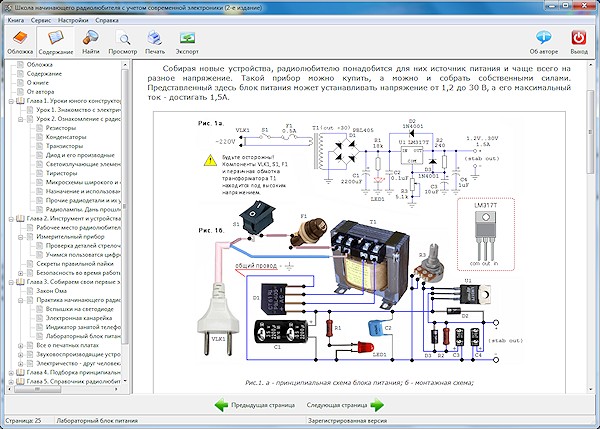This screenshot has width=600, height=429.
Task: Open Вспышки на светодиоде item
Action: click(80, 309)
